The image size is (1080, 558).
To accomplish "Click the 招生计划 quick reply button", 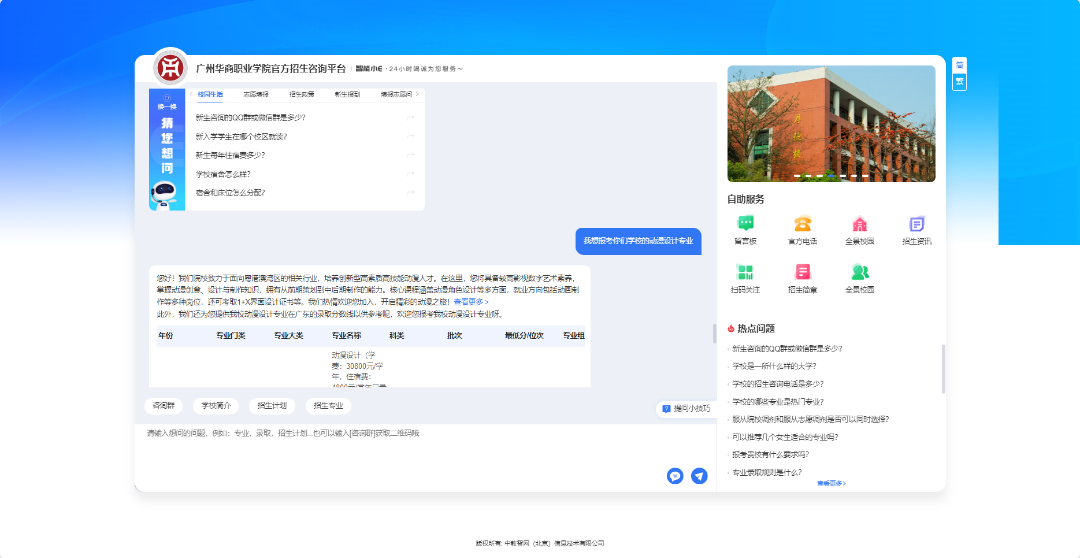I will (x=271, y=406).
